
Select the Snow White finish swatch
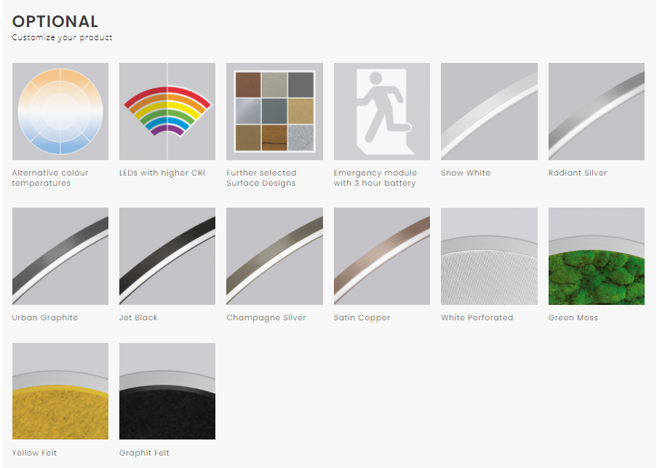tap(489, 111)
